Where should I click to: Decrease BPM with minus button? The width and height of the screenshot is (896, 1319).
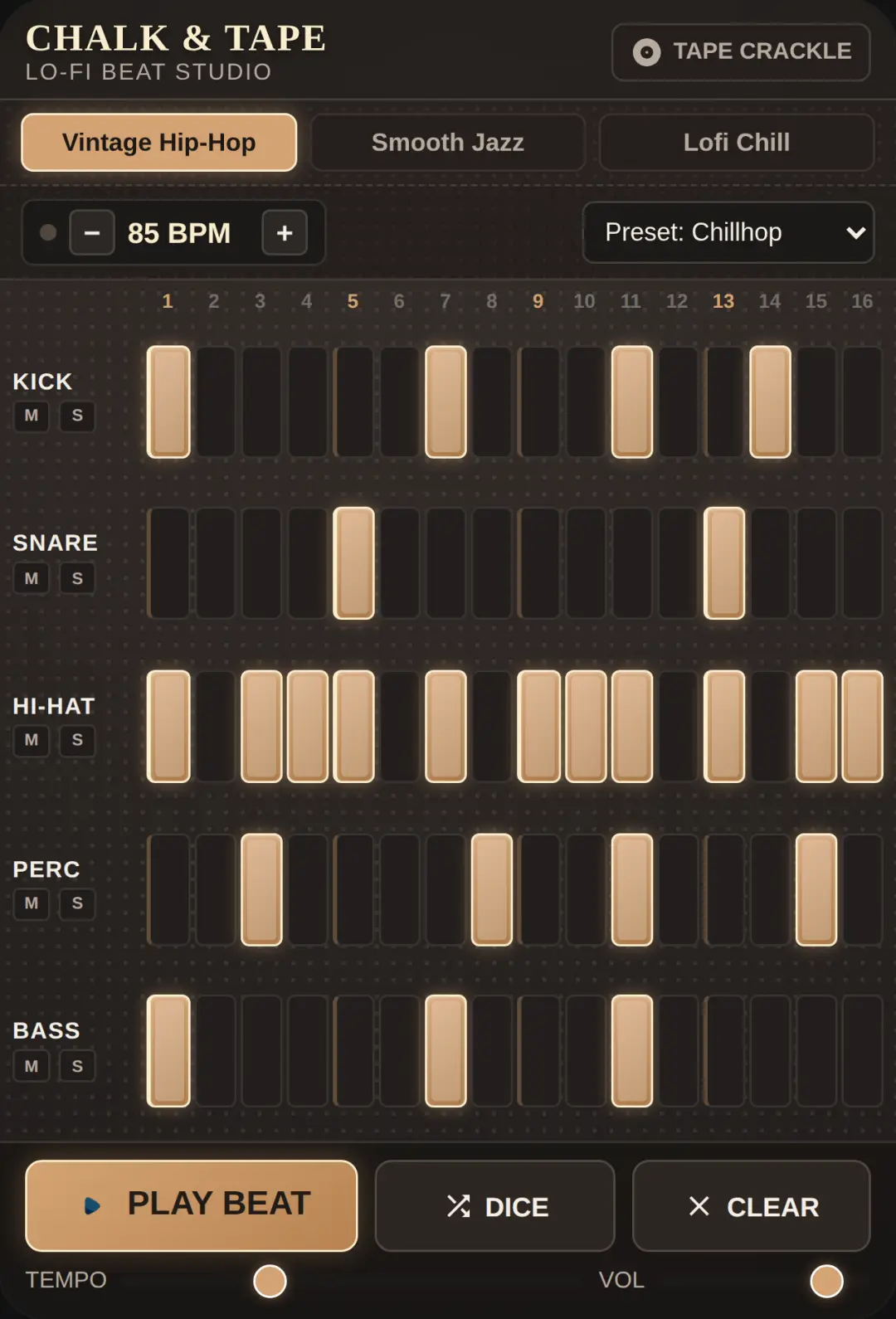(x=92, y=233)
